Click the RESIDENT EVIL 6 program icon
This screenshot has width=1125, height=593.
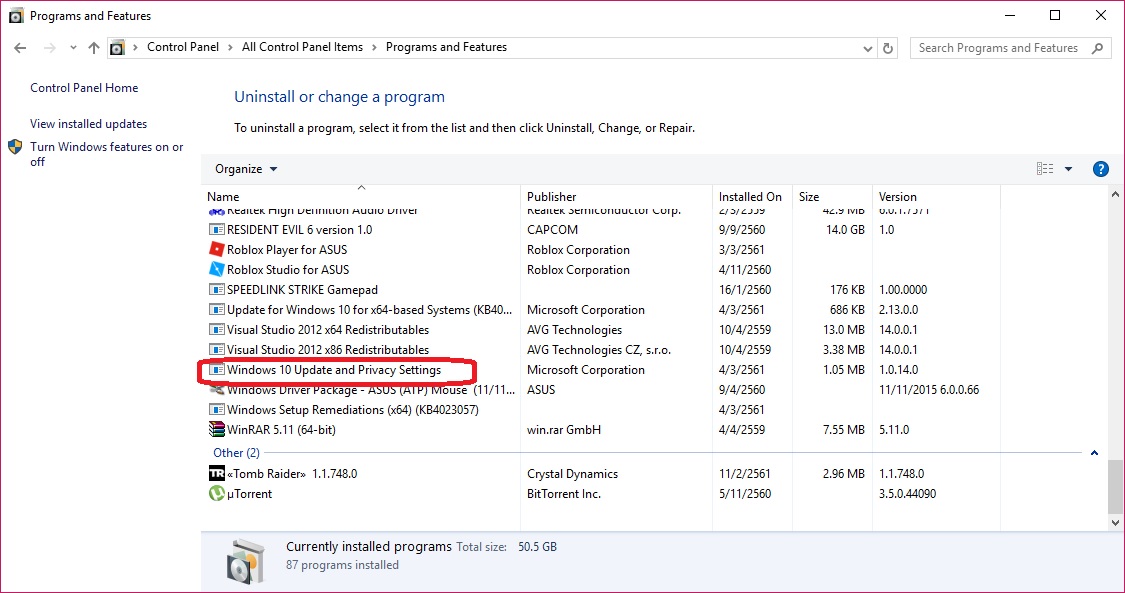[x=216, y=230]
